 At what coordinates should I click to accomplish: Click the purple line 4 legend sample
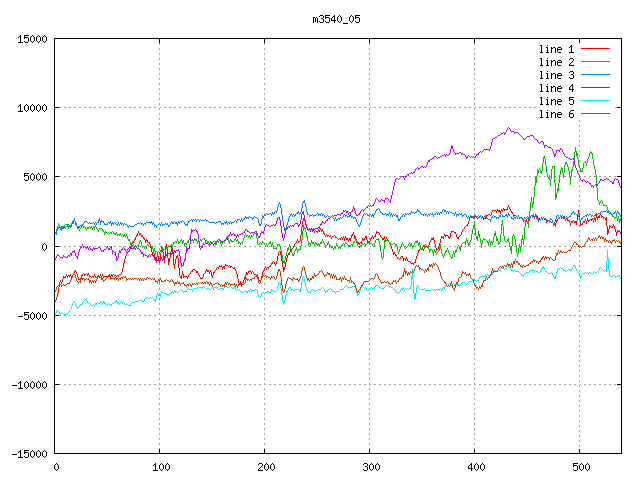click(595, 88)
